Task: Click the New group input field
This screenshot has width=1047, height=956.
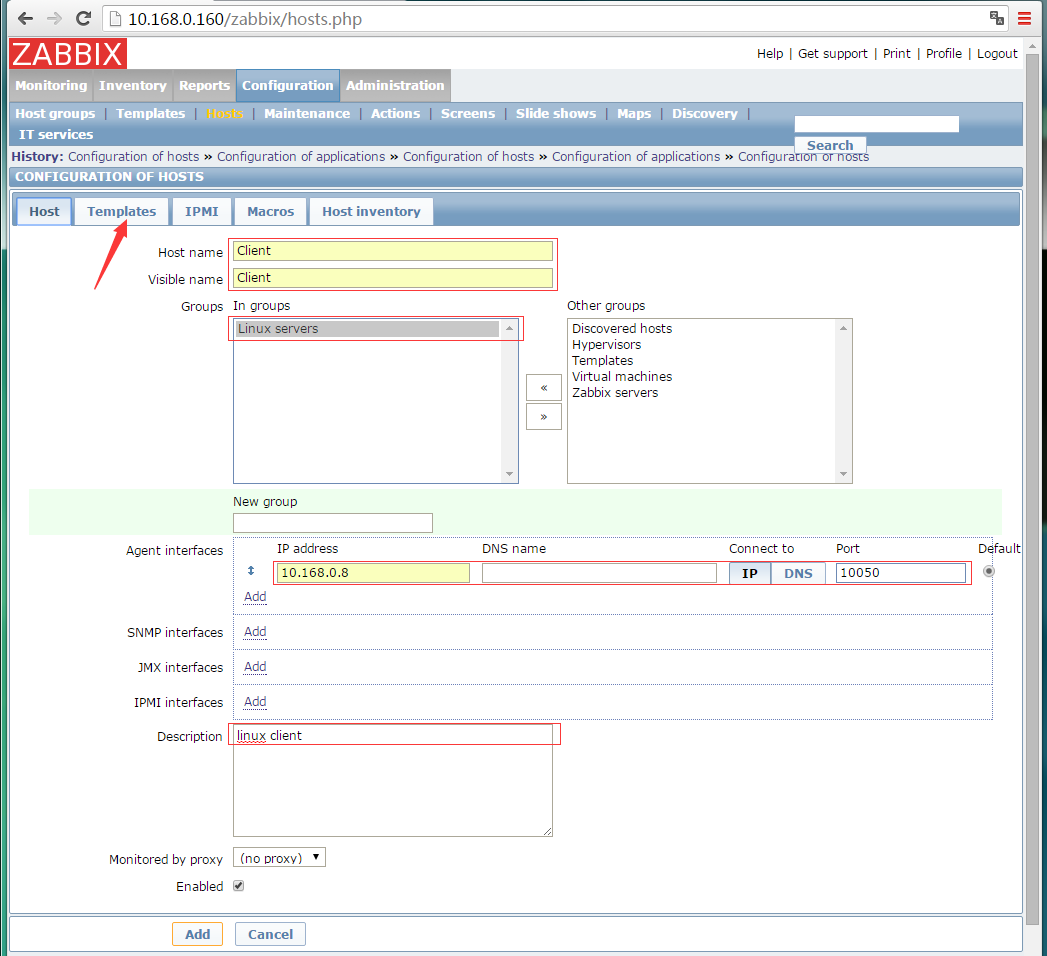Action: [x=333, y=523]
